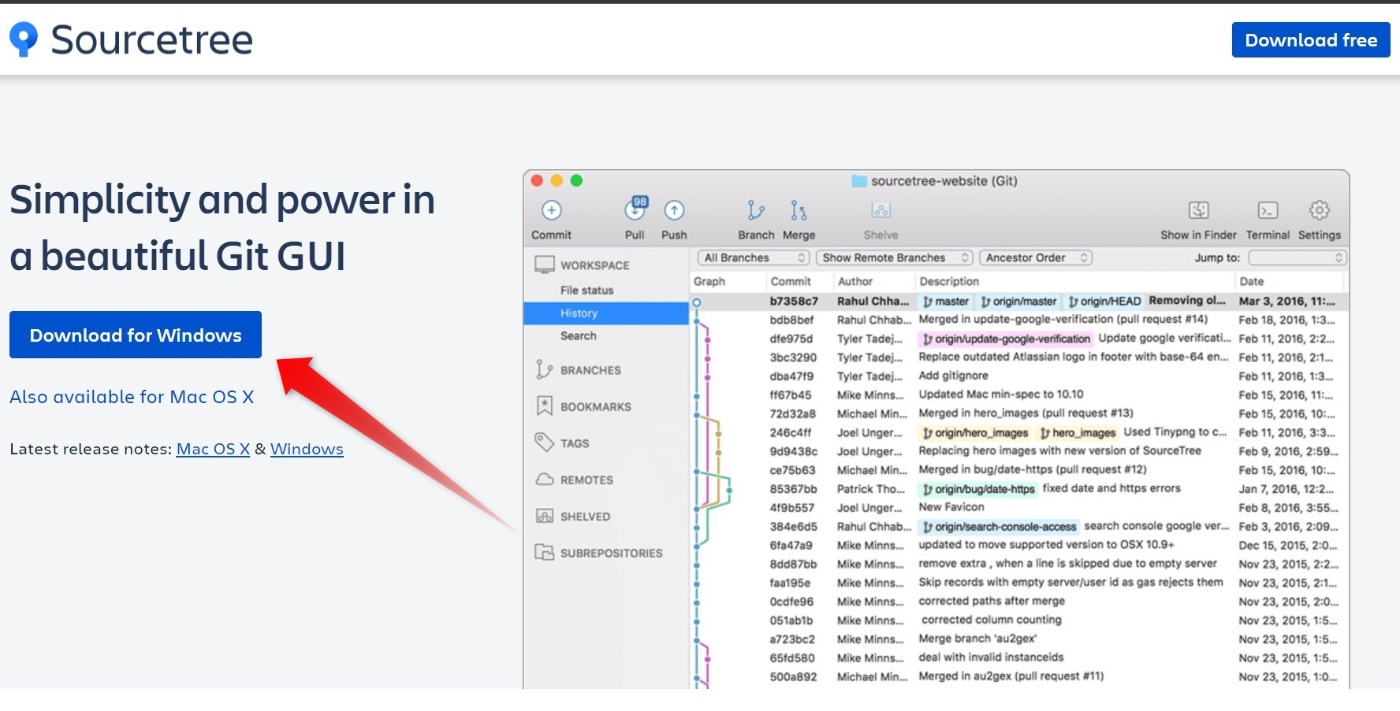Select the Add gitignore commit
This screenshot has width=1400, height=711.
[1018, 376]
